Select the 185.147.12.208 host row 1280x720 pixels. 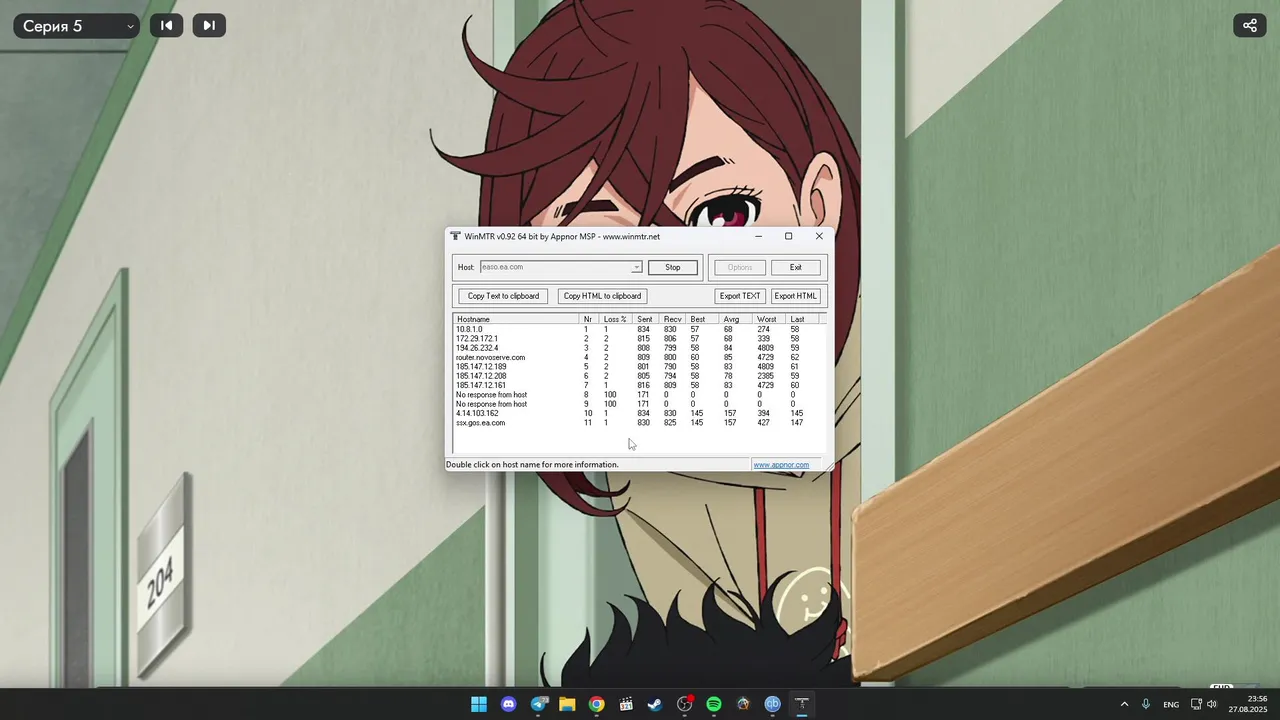[x=640, y=376]
